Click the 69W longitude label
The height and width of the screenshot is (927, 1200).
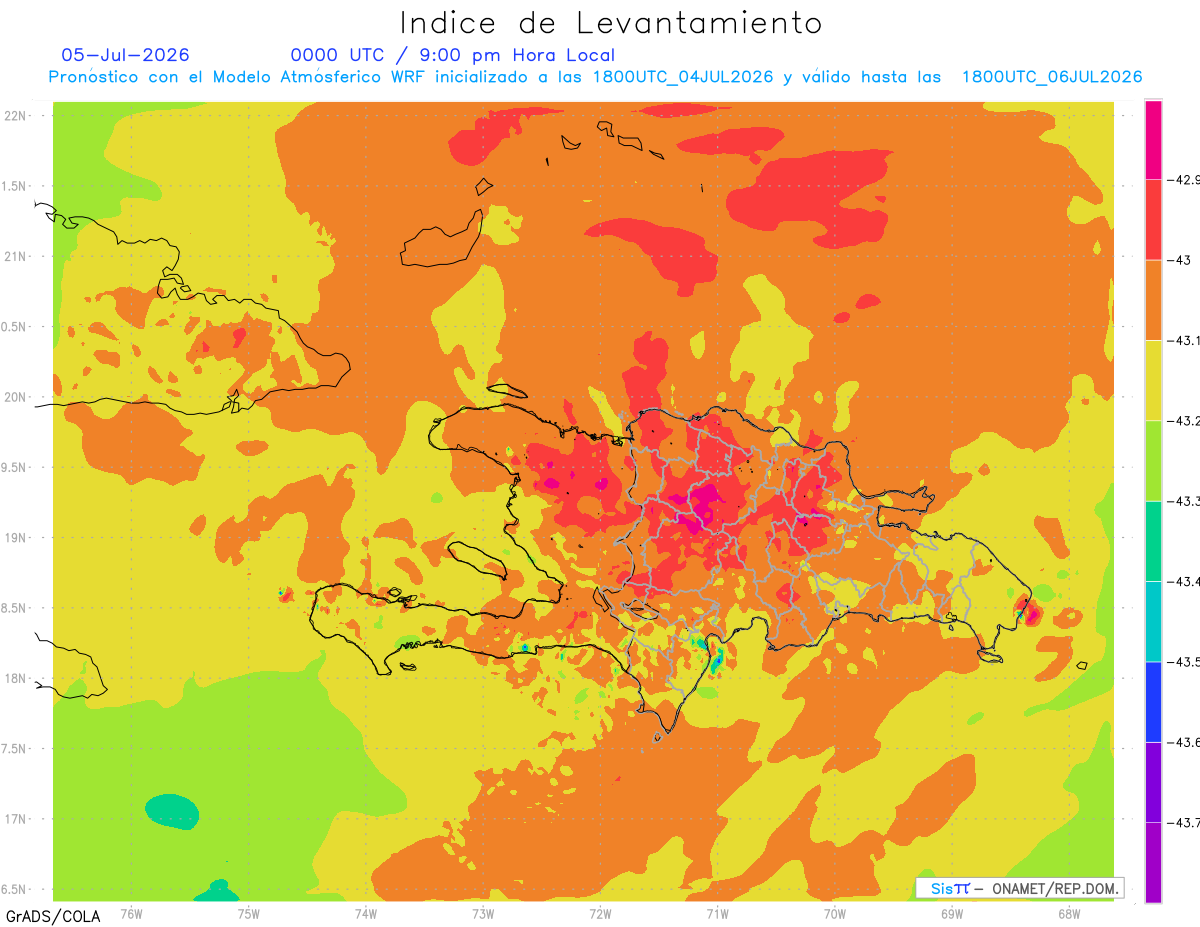[952, 913]
